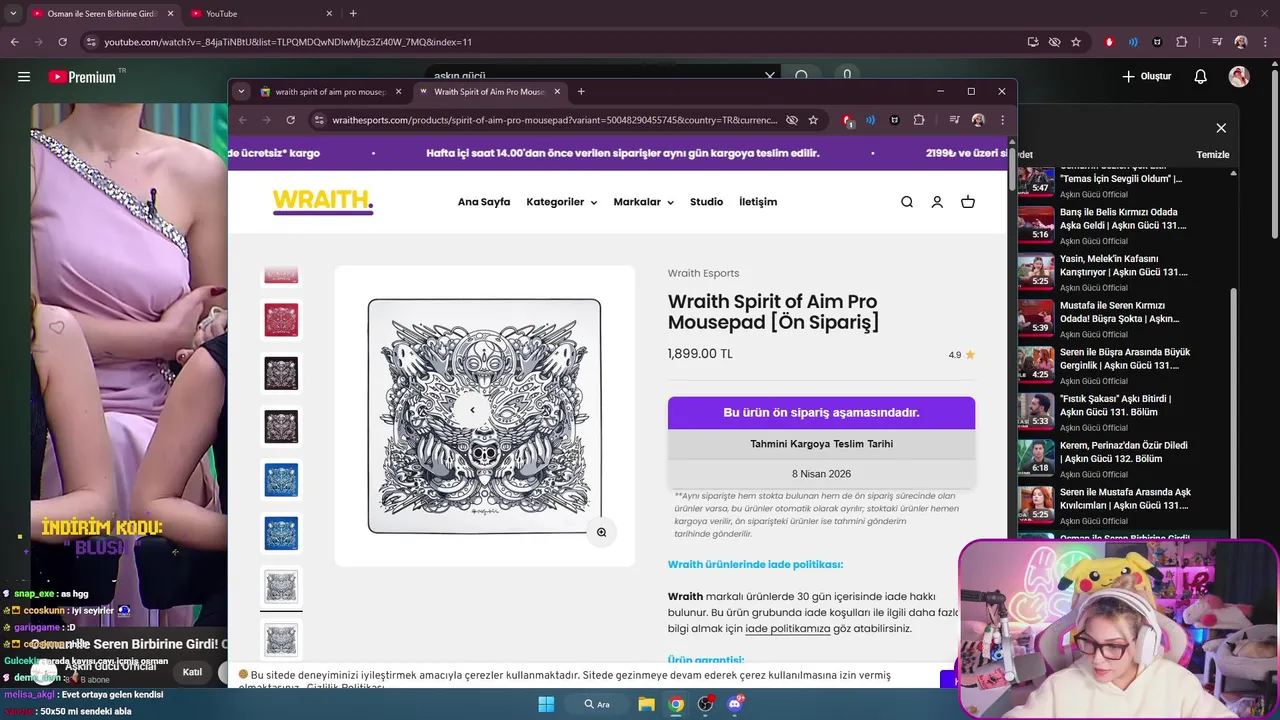The width and height of the screenshot is (1280, 720).
Task: Open extensions puzzle icon in YouTube window
Action: pos(1182,42)
